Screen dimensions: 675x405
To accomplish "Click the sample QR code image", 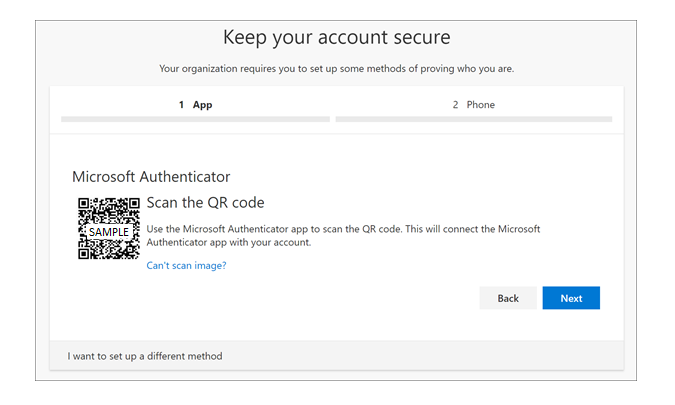I will click(x=109, y=229).
